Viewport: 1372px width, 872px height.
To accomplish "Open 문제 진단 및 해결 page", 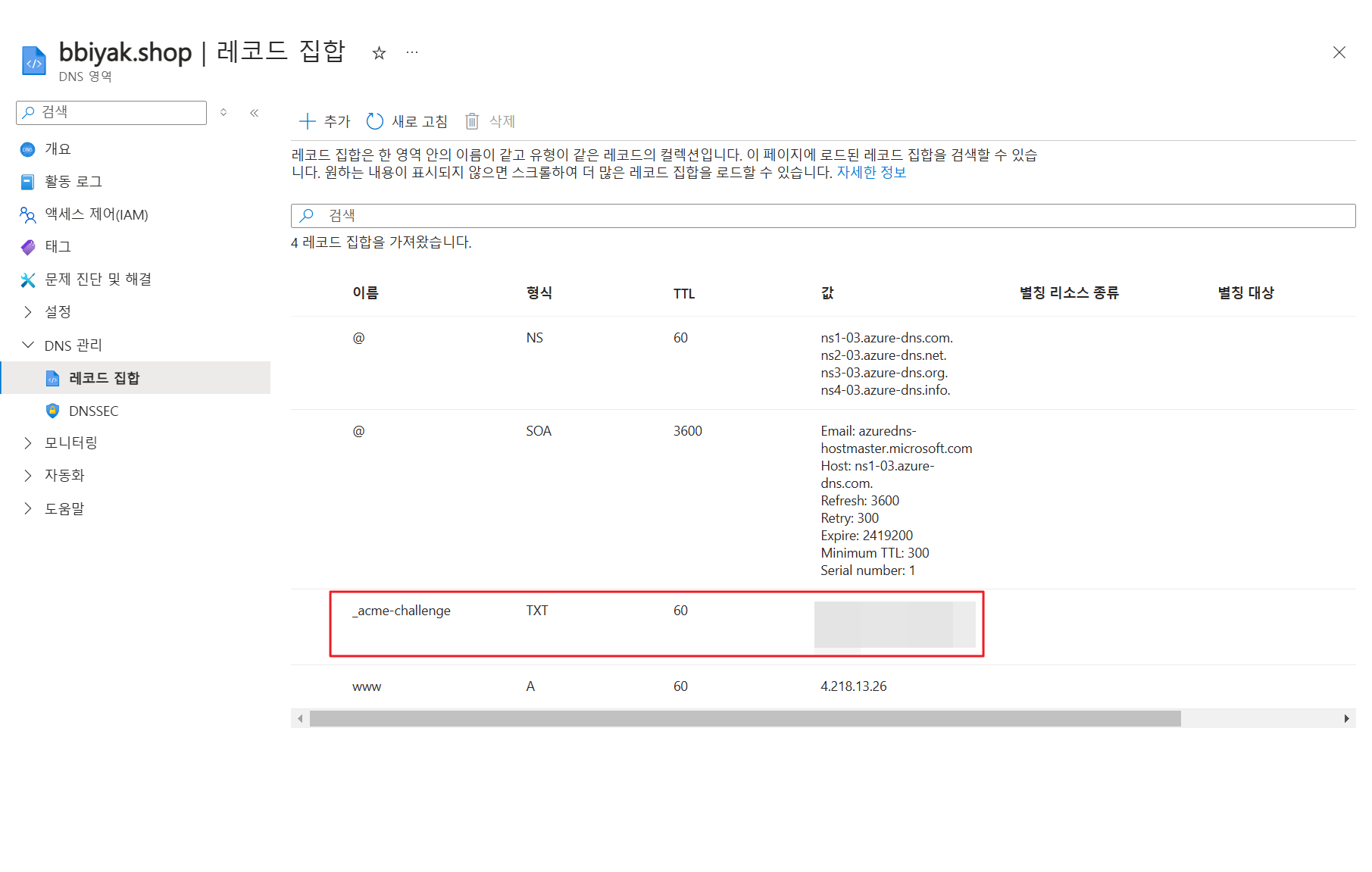I will (98, 280).
